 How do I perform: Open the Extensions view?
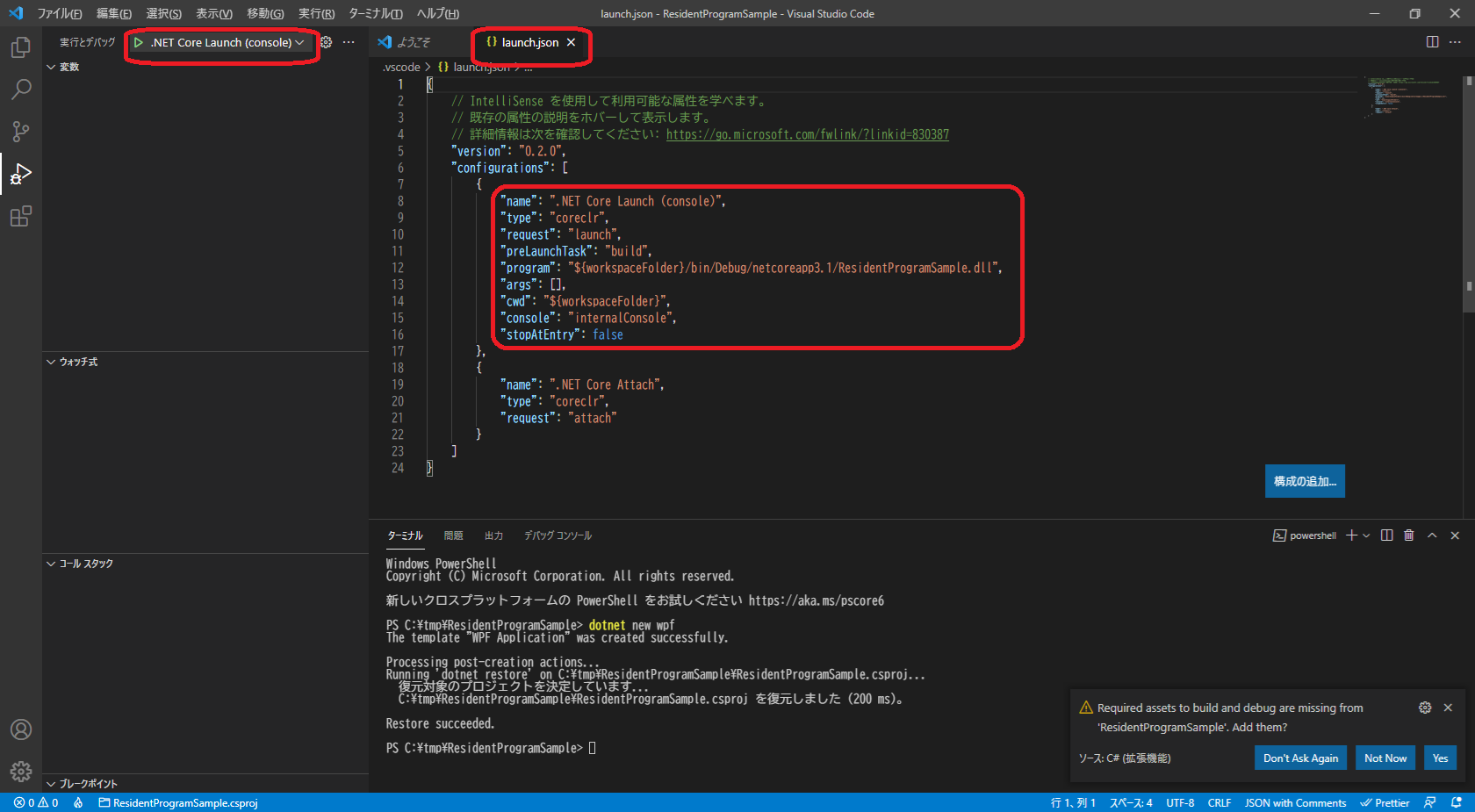point(21,216)
